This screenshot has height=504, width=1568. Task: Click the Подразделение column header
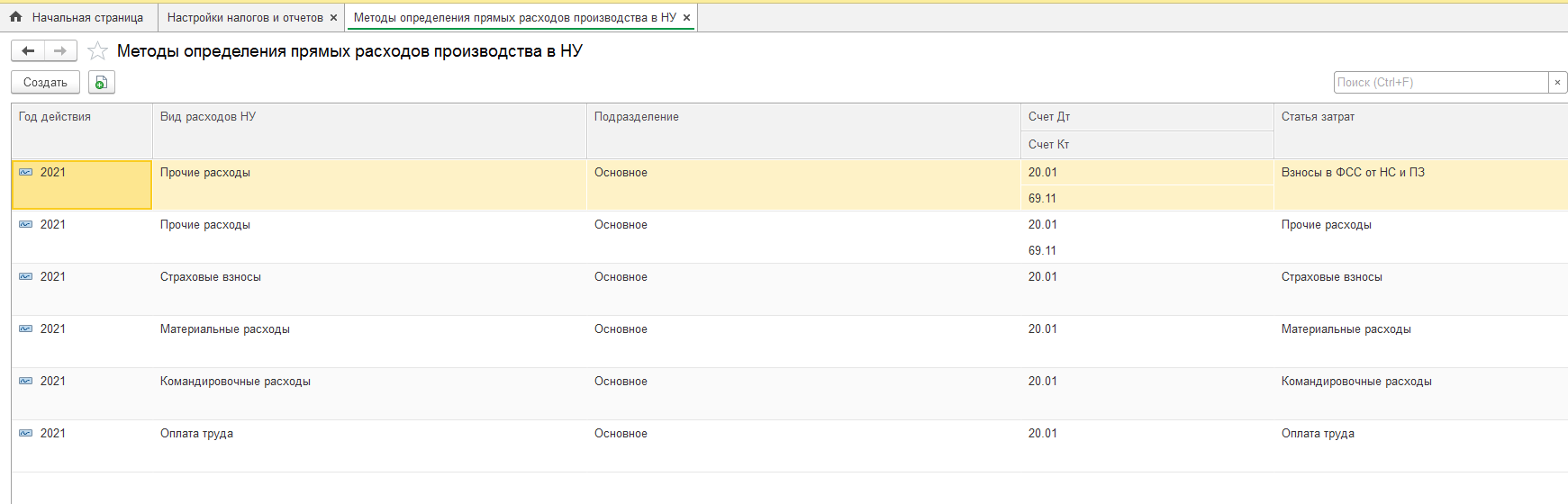tap(636, 117)
